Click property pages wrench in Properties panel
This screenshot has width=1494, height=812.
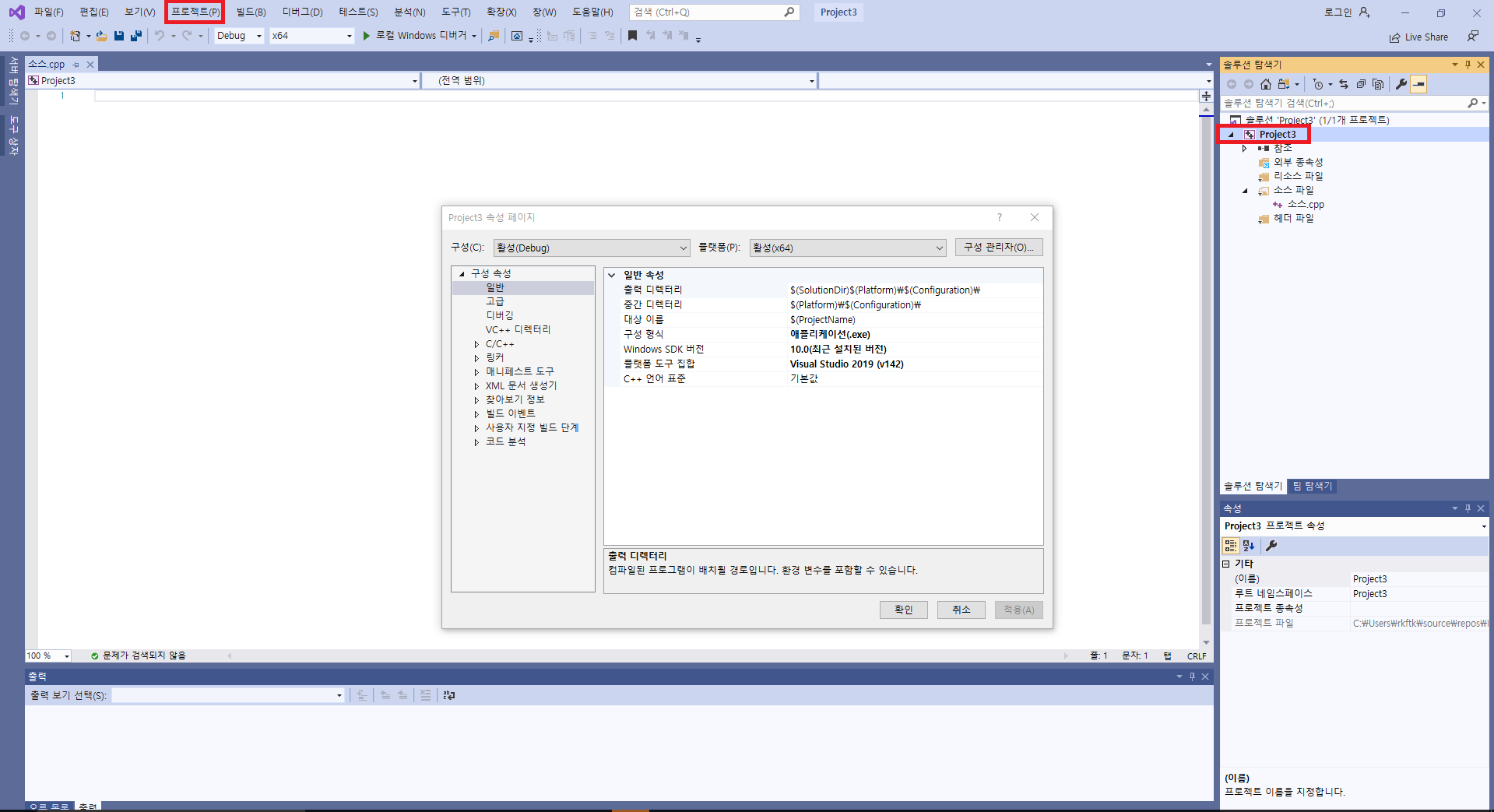[1271, 546]
